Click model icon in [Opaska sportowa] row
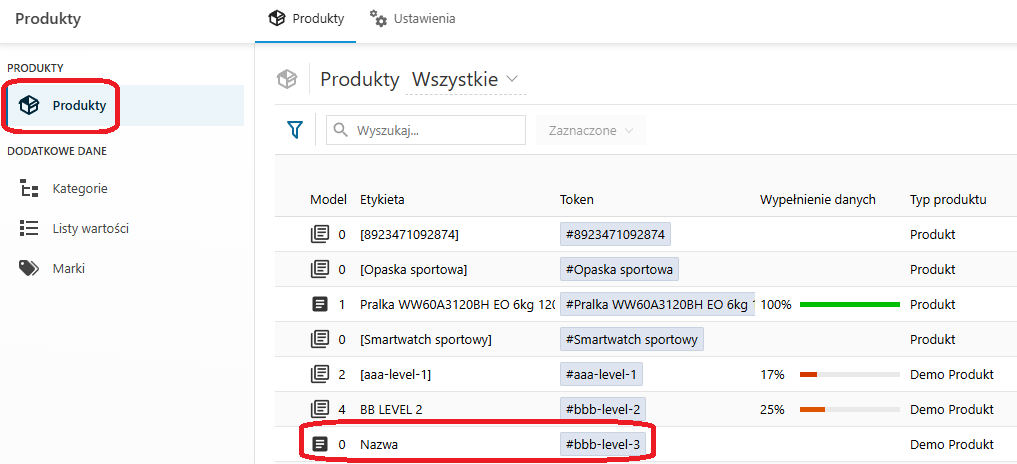Image resolution: width=1017 pixels, height=464 pixels. [320, 269]
